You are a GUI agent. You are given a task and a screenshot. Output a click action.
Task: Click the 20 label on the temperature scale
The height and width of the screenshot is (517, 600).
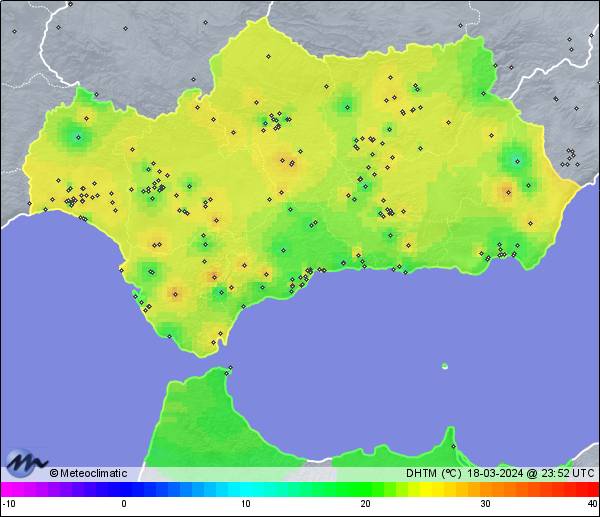point(365,503)
